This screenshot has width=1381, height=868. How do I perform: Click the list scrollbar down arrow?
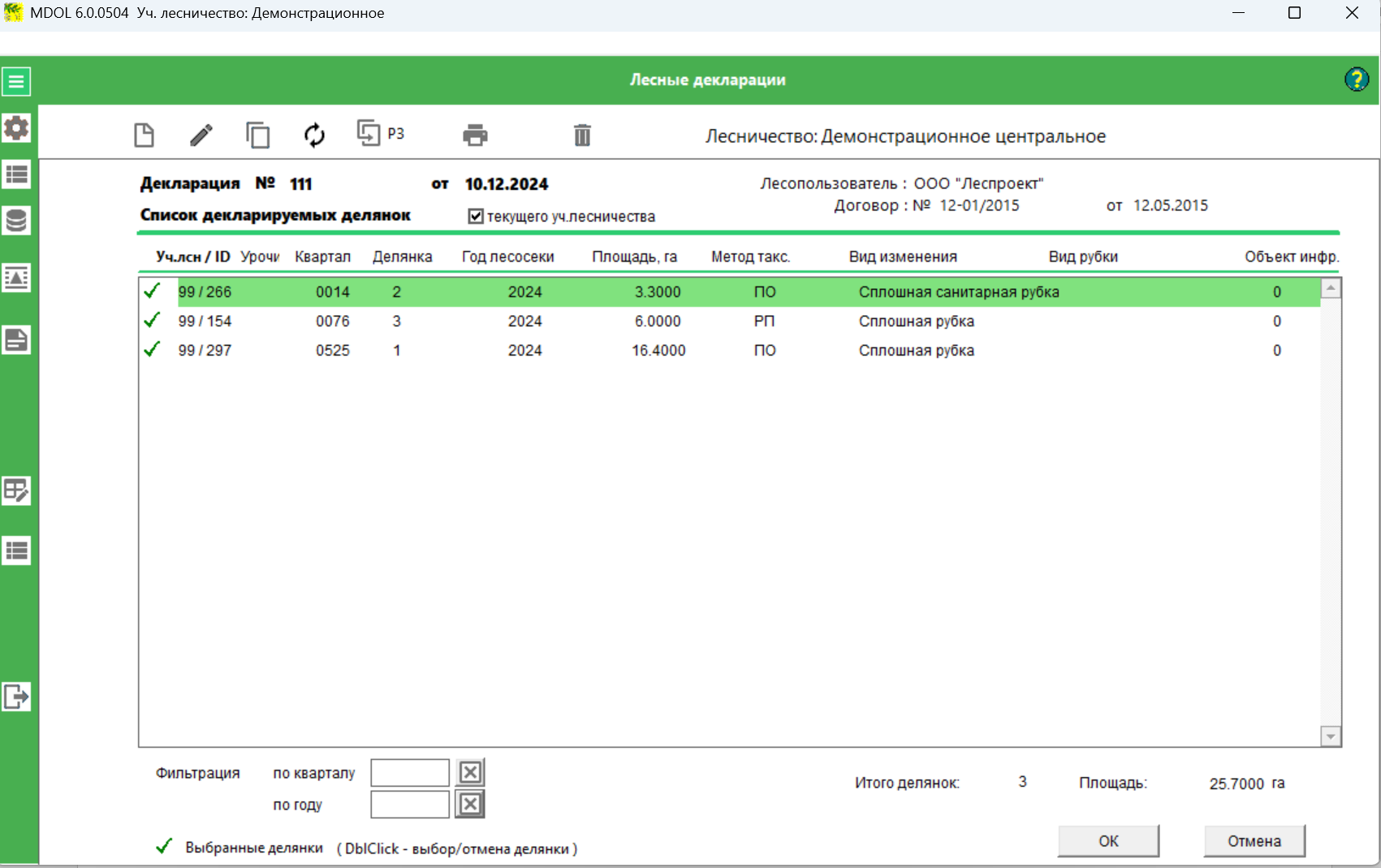coord(1330,736)
